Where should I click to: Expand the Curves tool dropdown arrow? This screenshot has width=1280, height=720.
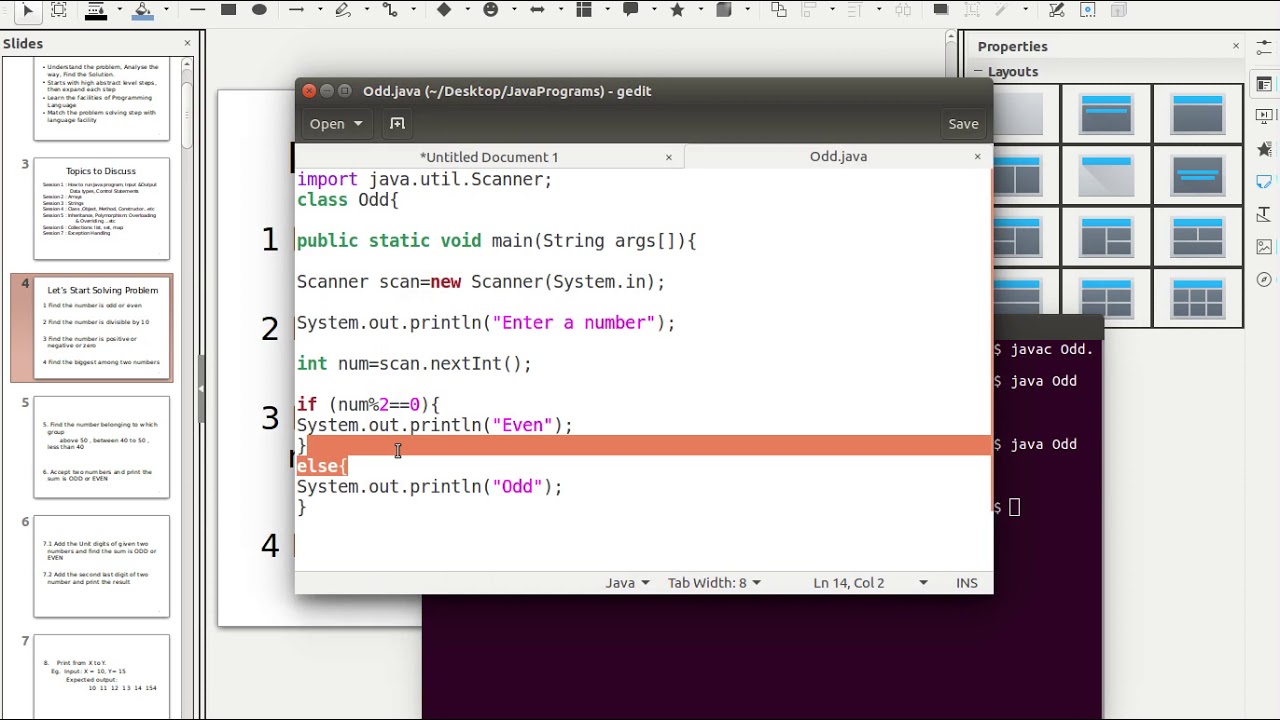click(366, 10)
